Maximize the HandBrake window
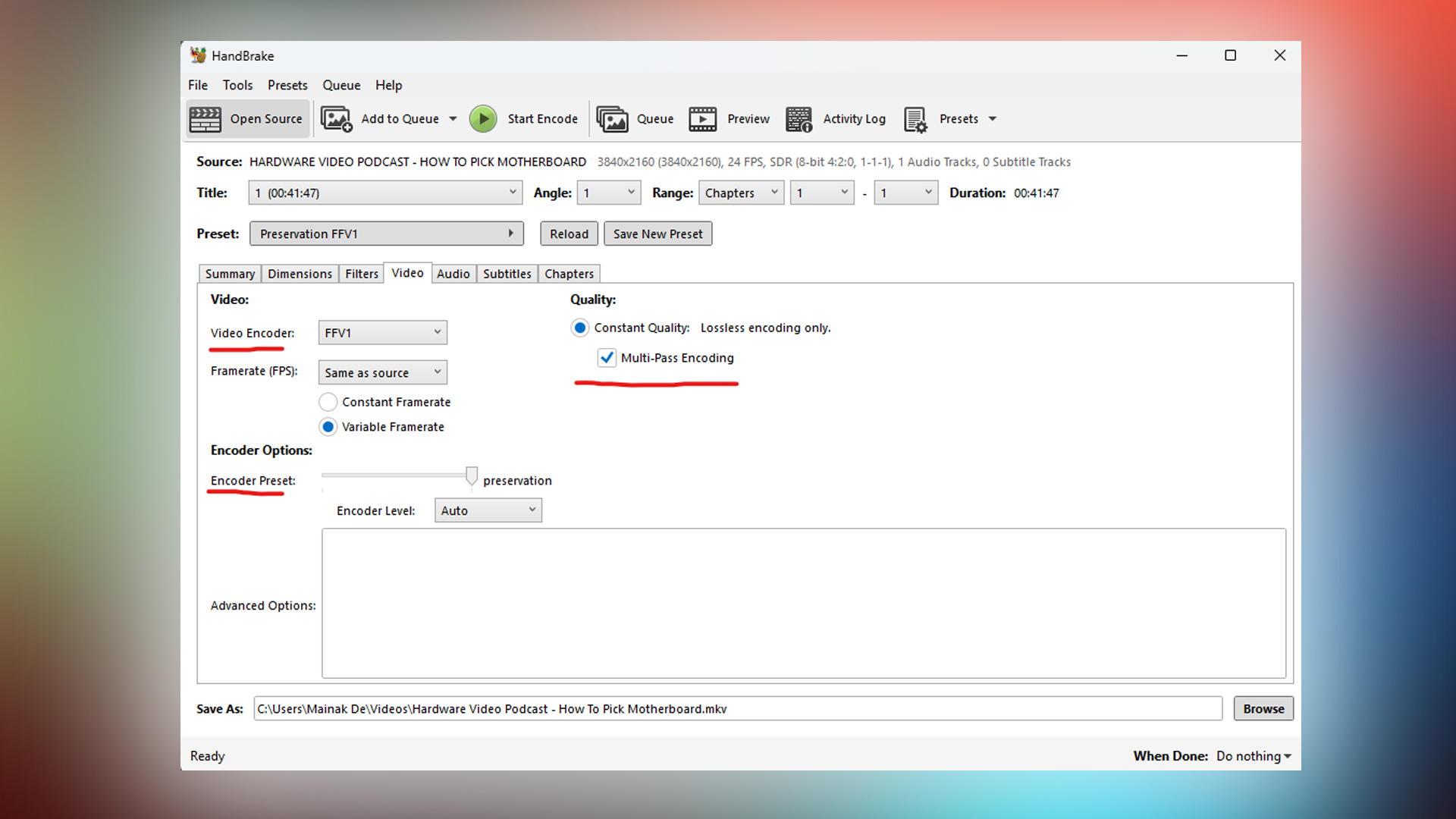Viewport: 1456px width, 819px height. (x=1231, y=55)
